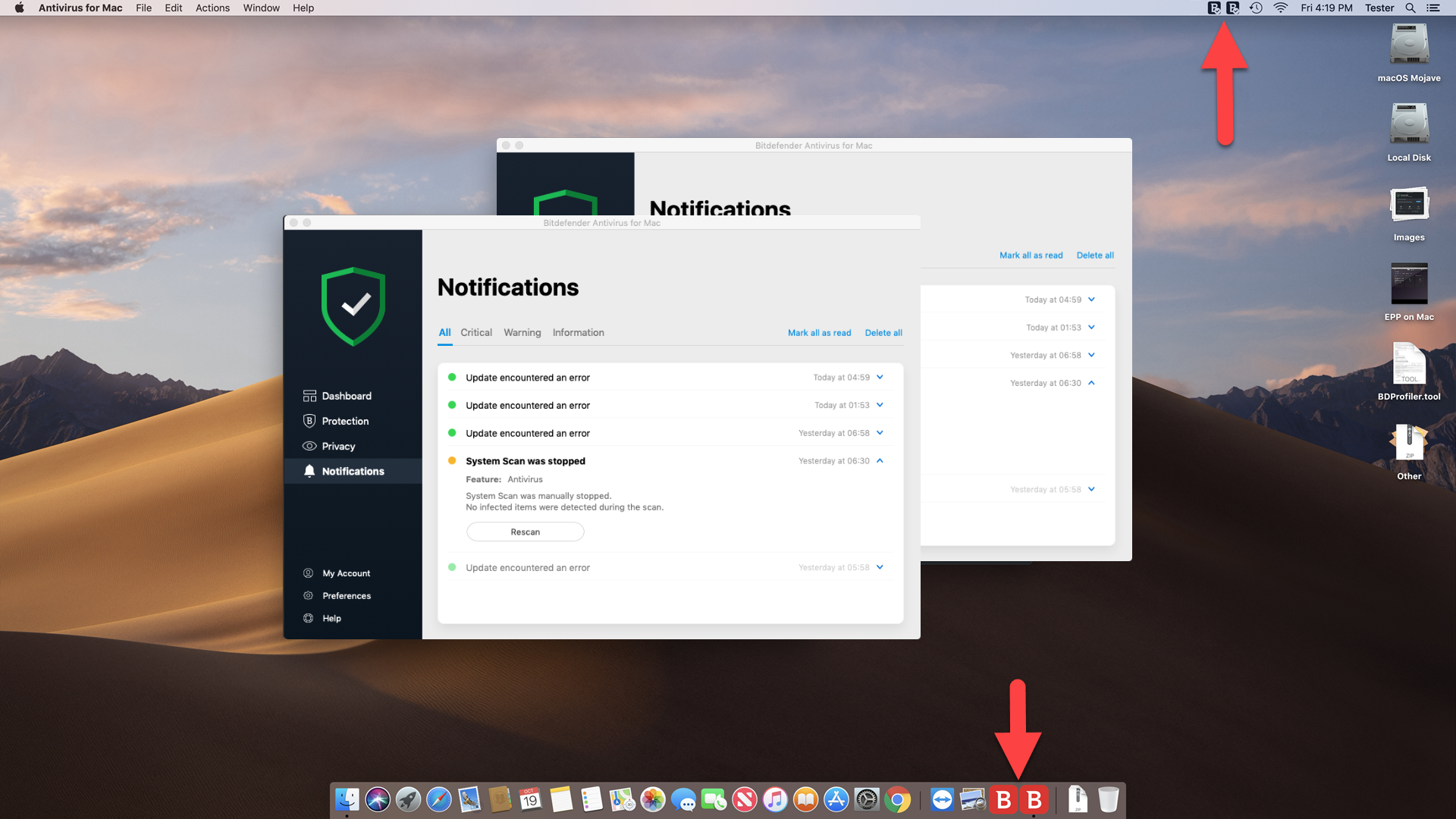
Task: Open the Privacy section in sidebar
Action: 338,446
